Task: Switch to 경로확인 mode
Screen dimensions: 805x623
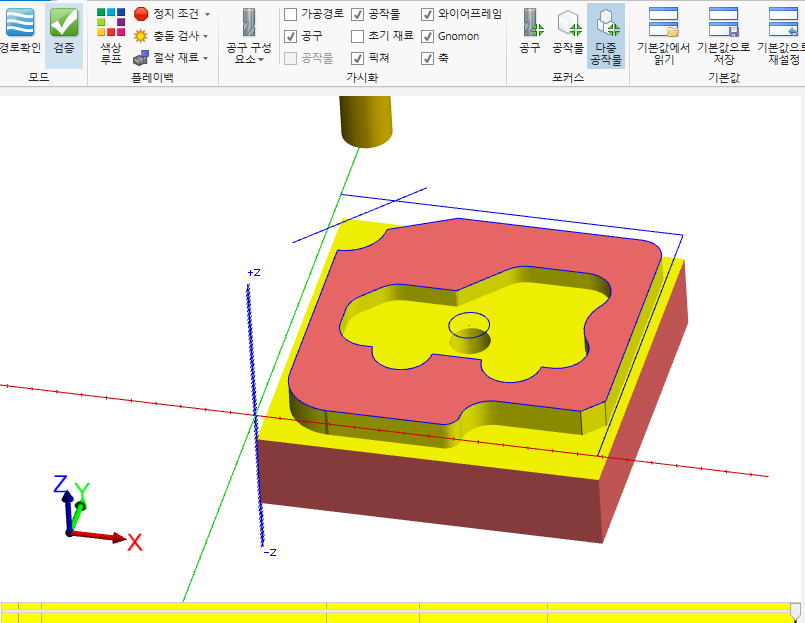Action: click(20, 31)
